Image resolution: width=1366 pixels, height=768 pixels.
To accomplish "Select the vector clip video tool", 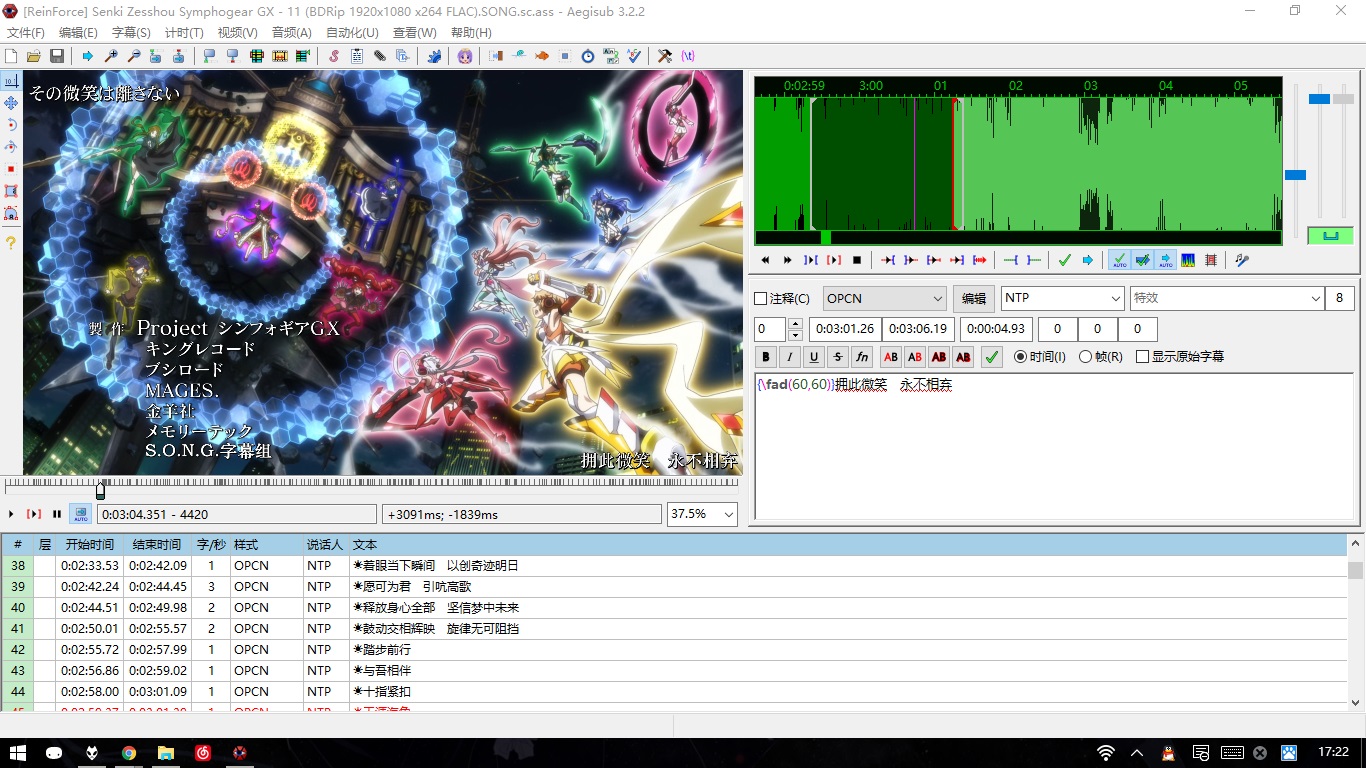I will coord(11,213).
